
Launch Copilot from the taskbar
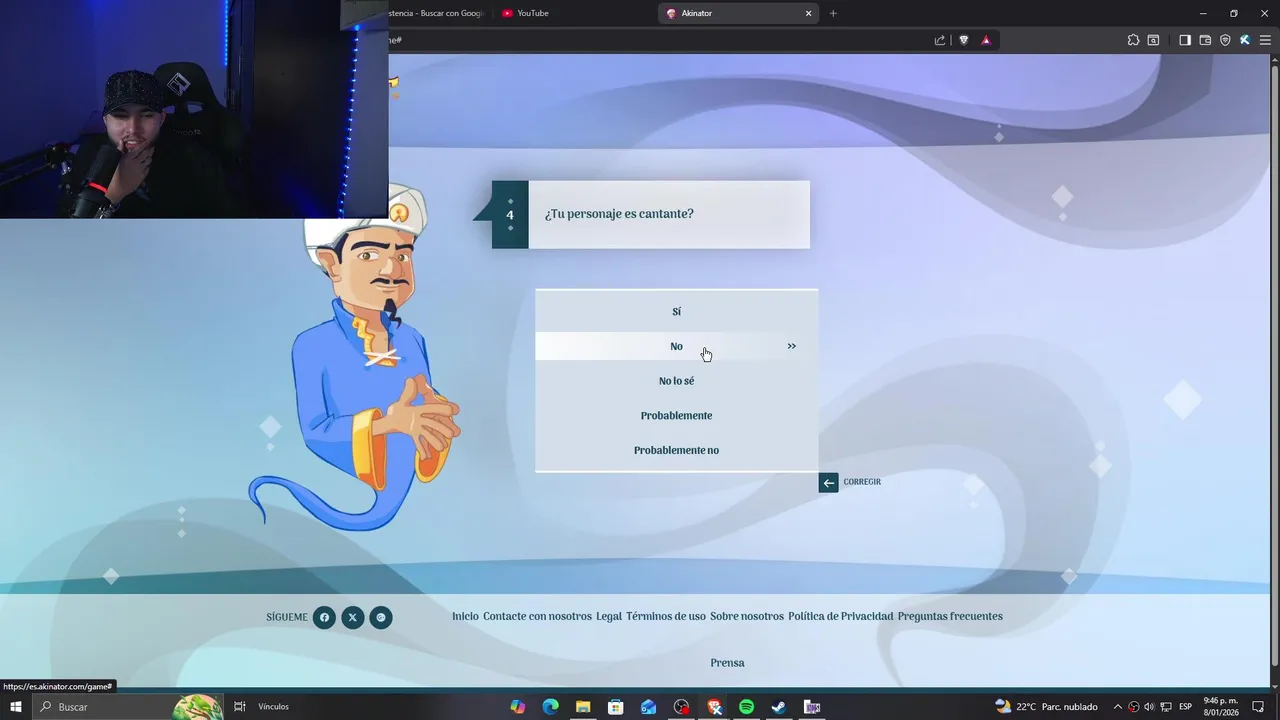(x=518, y=707)
